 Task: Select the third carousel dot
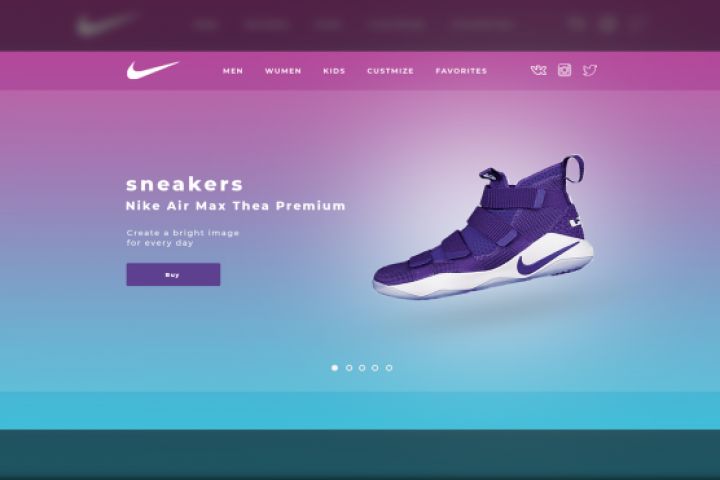pyautogui.click(x=362, y=368)
